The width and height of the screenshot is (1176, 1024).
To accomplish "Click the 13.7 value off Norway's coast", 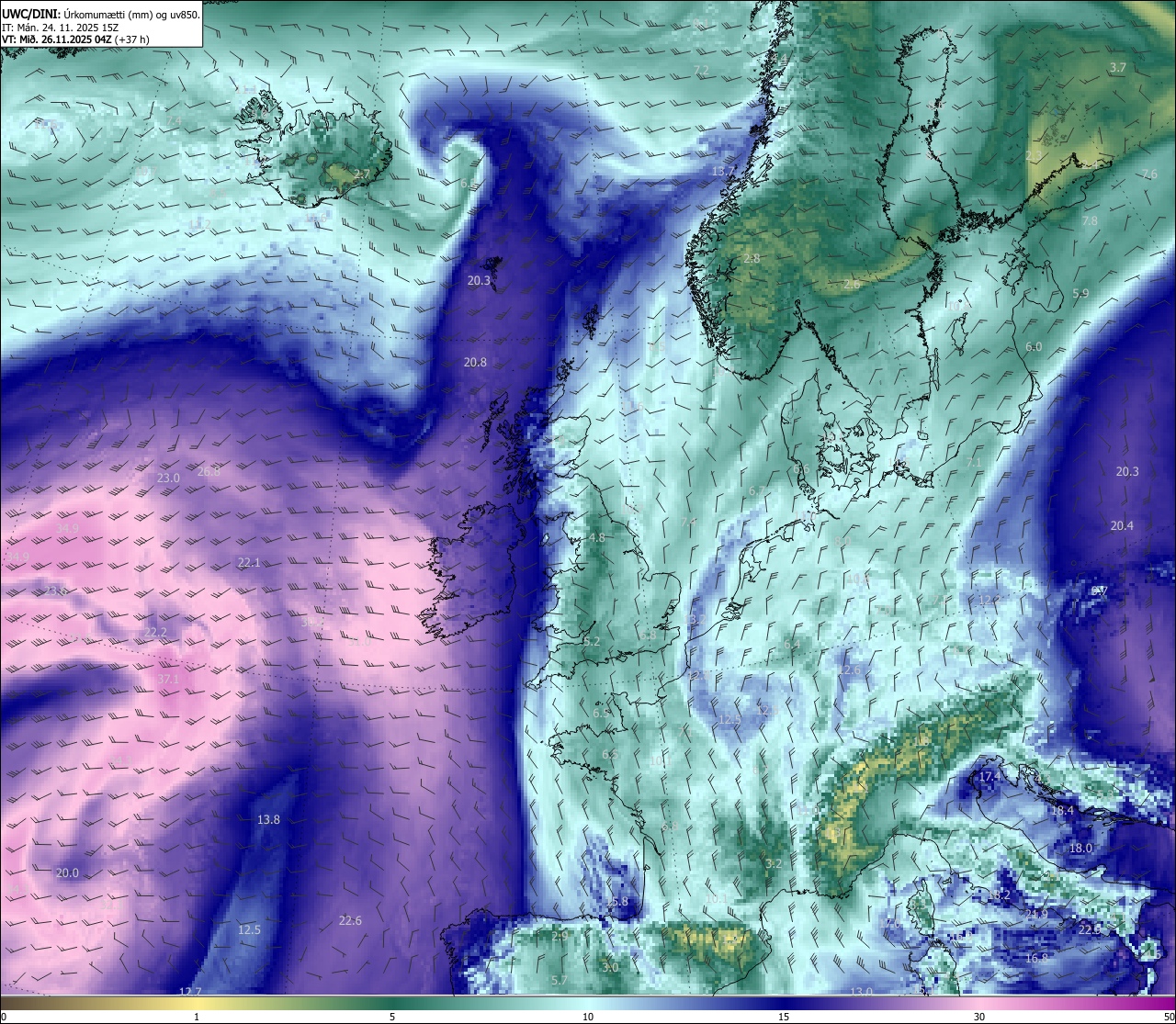I will pyautogui.click(x=723, y=172).
